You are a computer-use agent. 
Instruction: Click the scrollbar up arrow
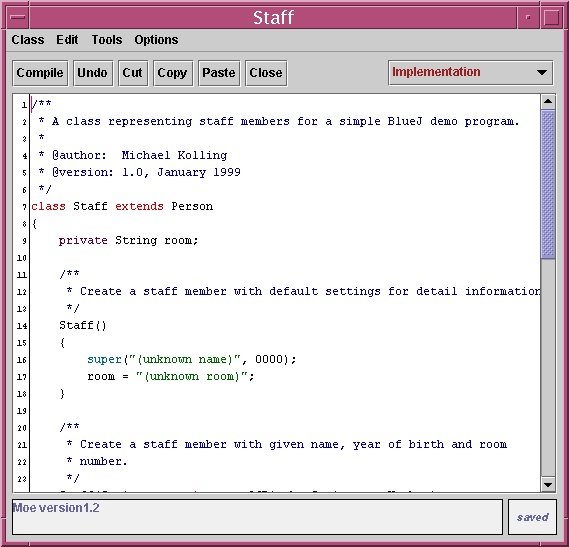pyautogui.click(x=548, y=102)
